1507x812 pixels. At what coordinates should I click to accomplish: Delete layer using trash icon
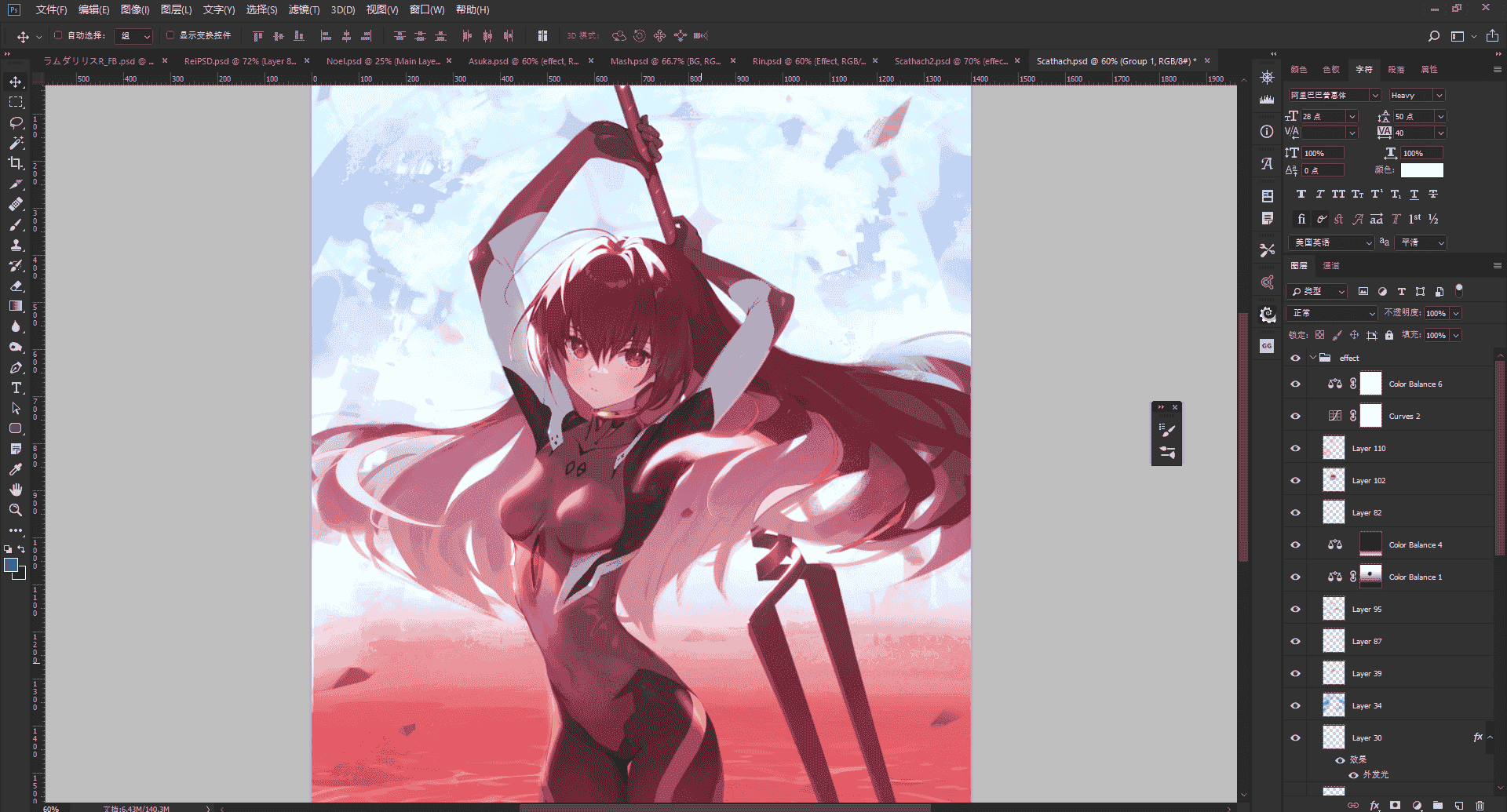point(1480,805)
